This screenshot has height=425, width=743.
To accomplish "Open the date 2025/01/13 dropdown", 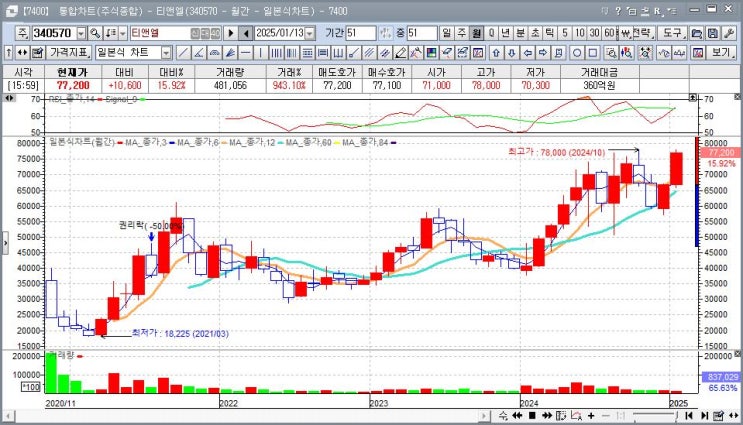I will 310,33.
